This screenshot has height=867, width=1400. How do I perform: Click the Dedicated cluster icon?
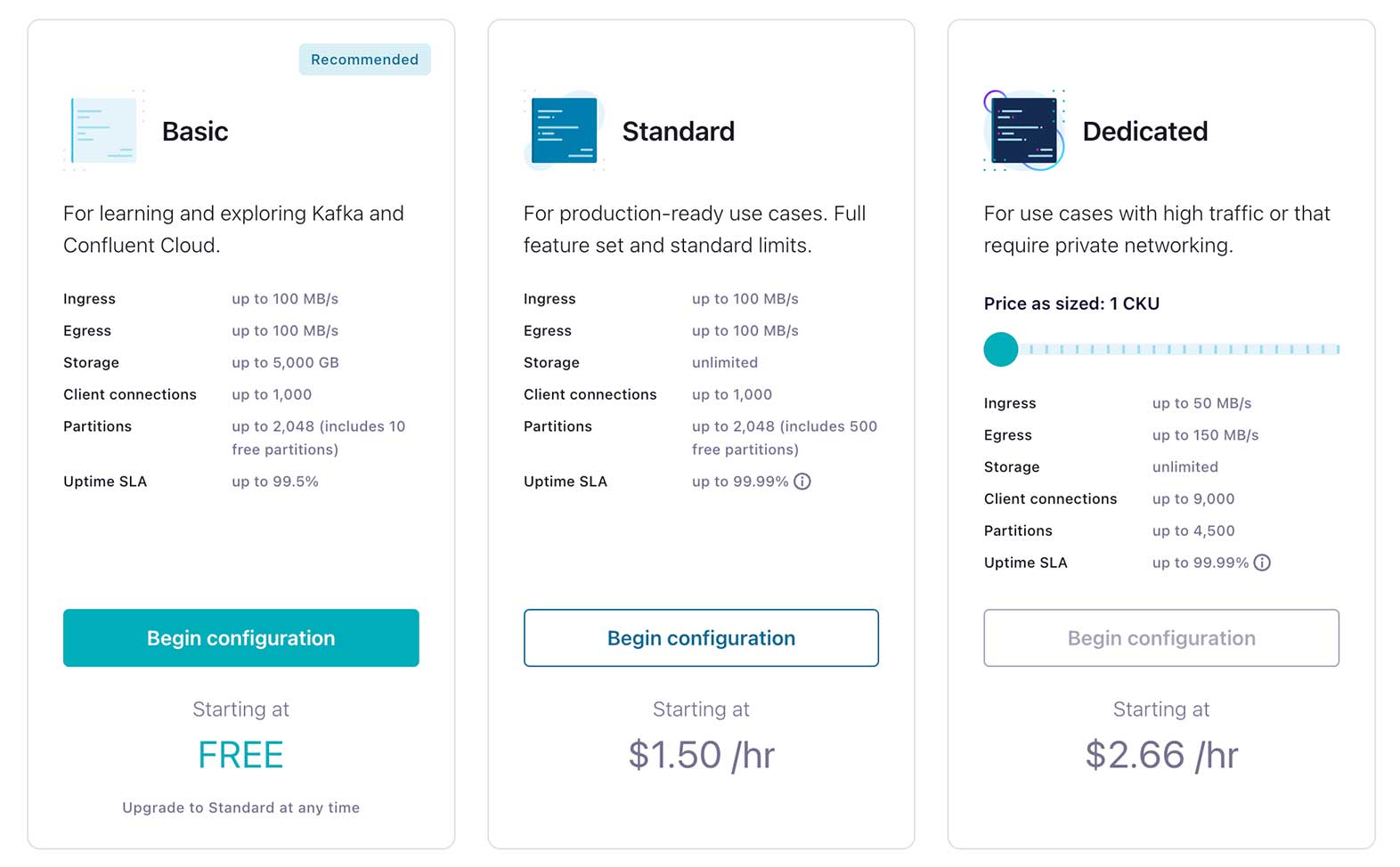pyautogui.click(x=1024, y=131)
